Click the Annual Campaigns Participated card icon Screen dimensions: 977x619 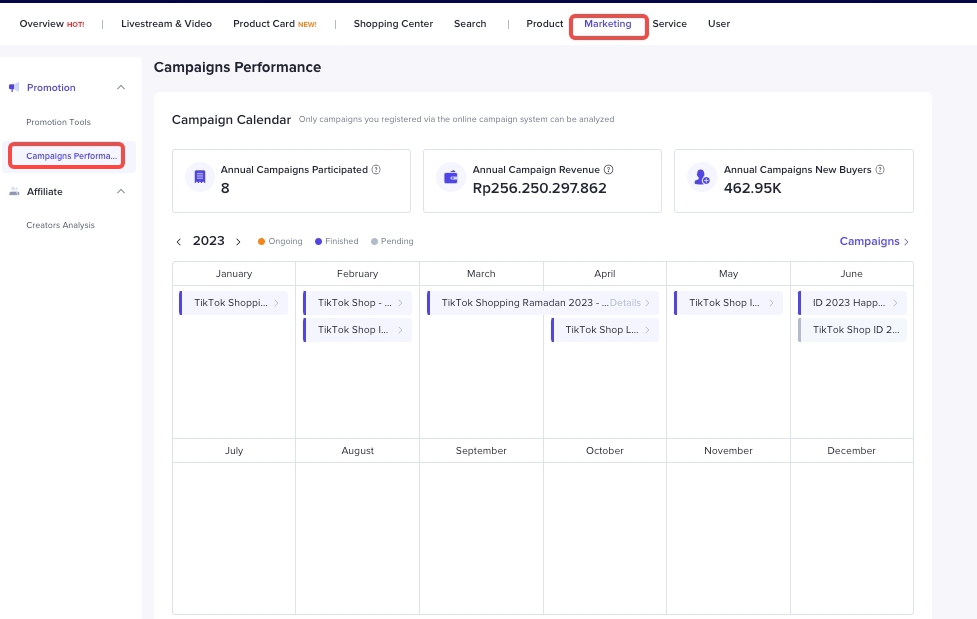tap(200, 178)
